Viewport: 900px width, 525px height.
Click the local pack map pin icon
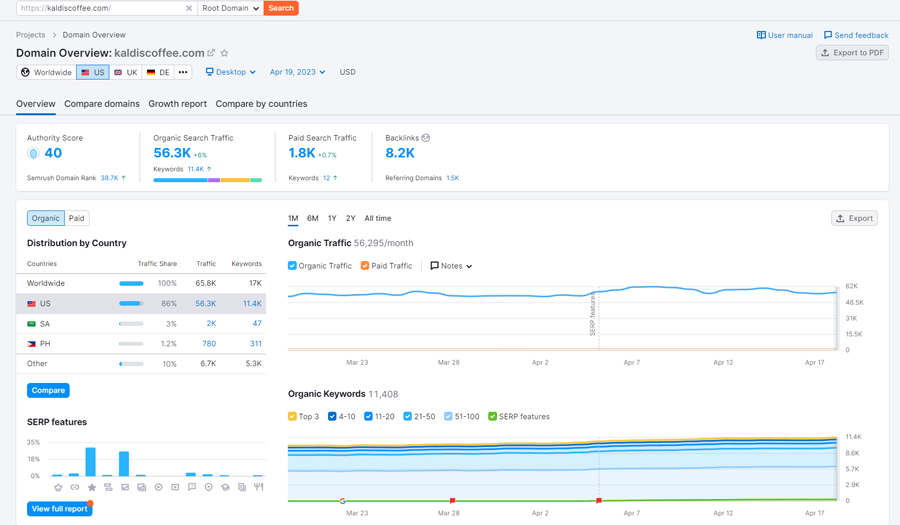(x=208, y=487)
